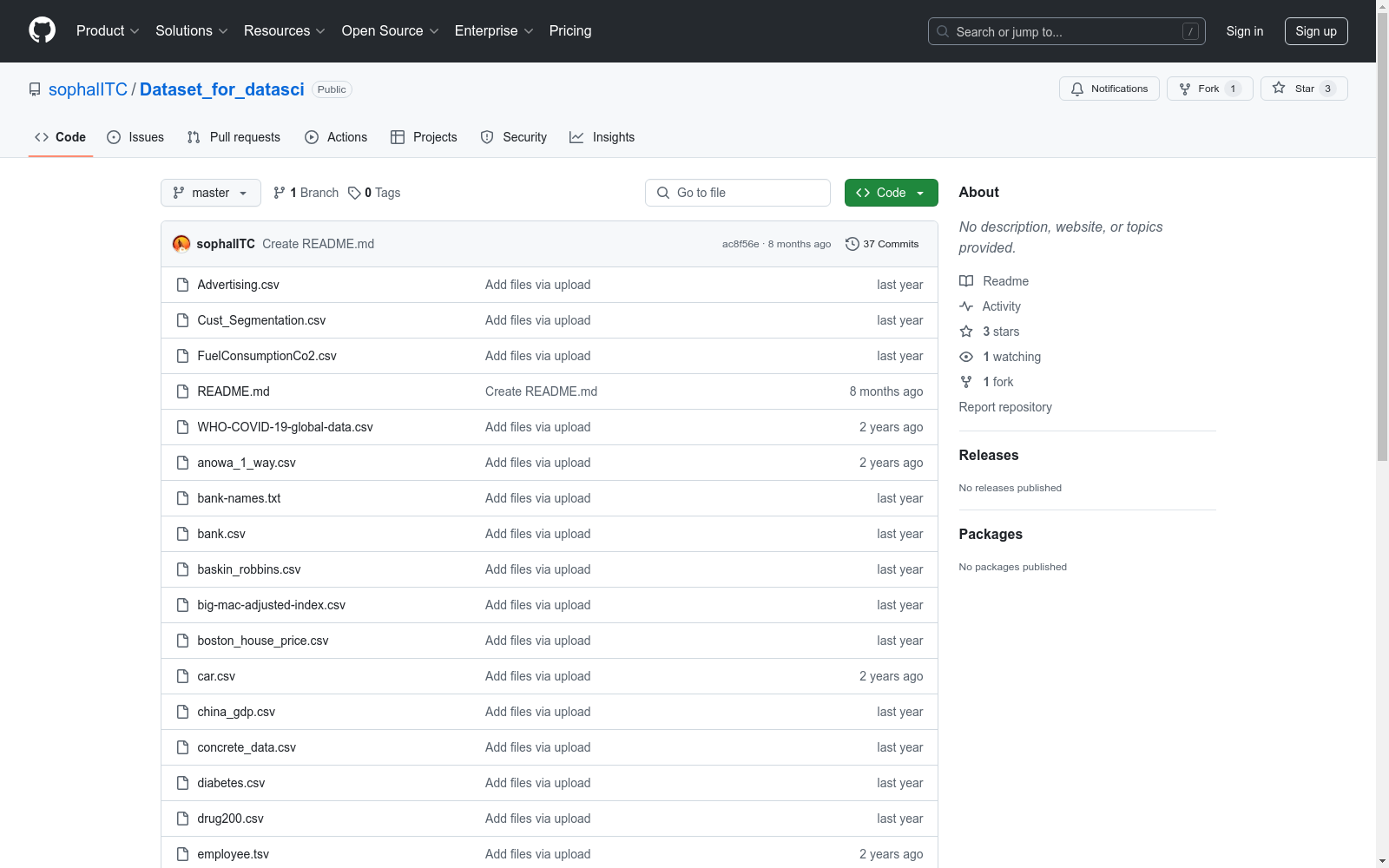
Task: Open the master branch selector dropdown
Action: 211,193
